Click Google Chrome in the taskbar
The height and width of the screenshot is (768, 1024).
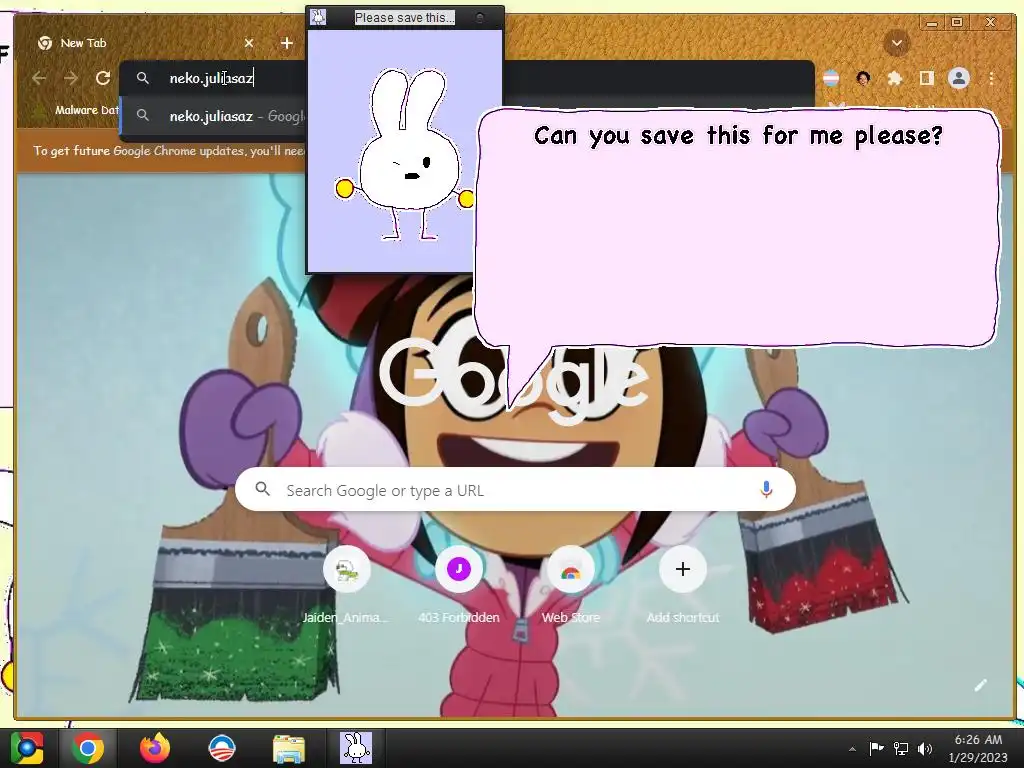[88, 748]
